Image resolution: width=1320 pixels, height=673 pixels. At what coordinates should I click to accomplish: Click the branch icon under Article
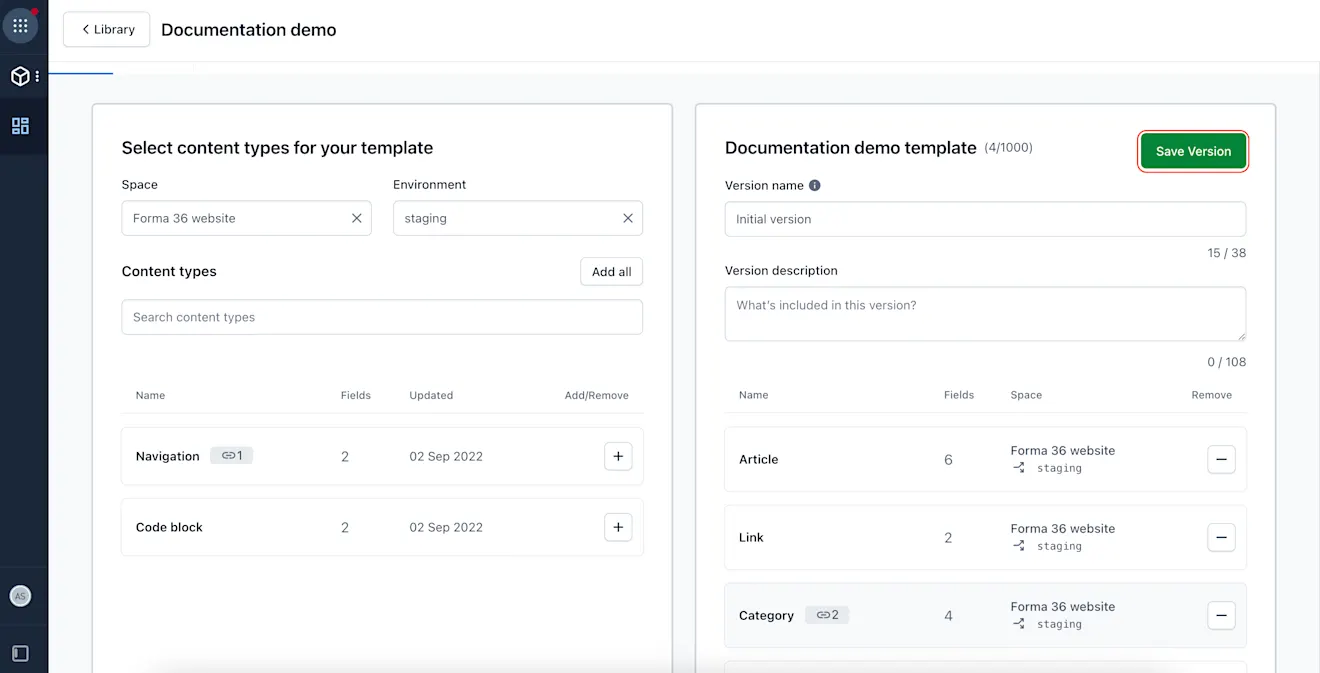pyautogui.click(x=1019, y=468)
